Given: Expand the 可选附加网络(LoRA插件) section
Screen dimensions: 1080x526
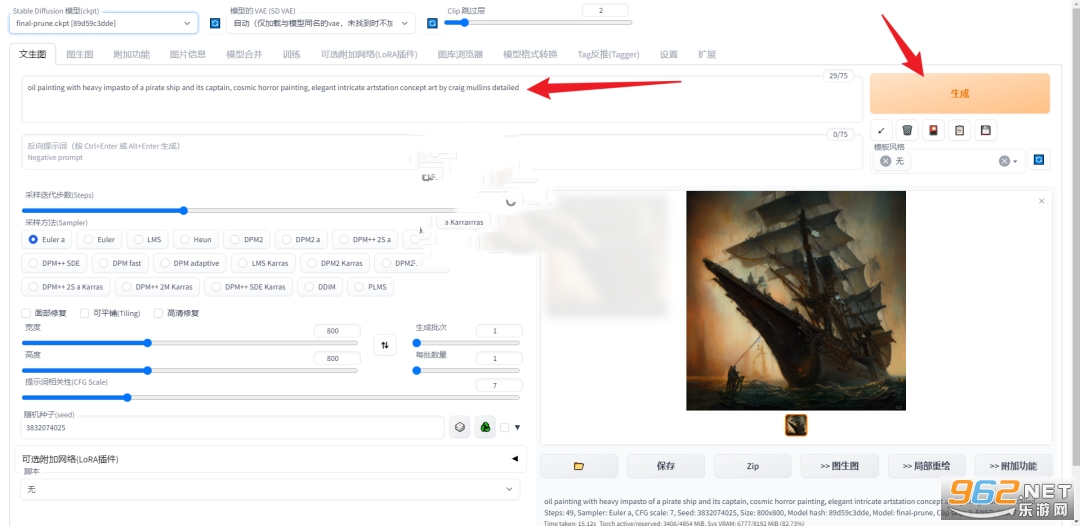Looking at the screenshot, I should click(x=270, y=459).
